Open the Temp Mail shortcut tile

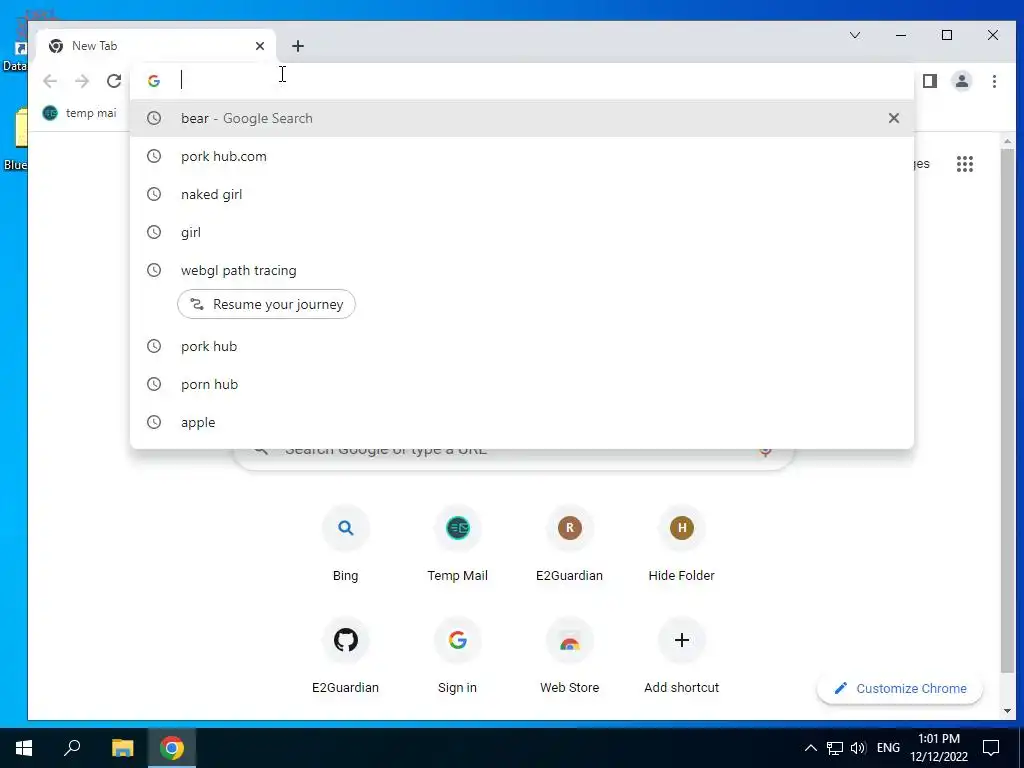click(458, 544)
